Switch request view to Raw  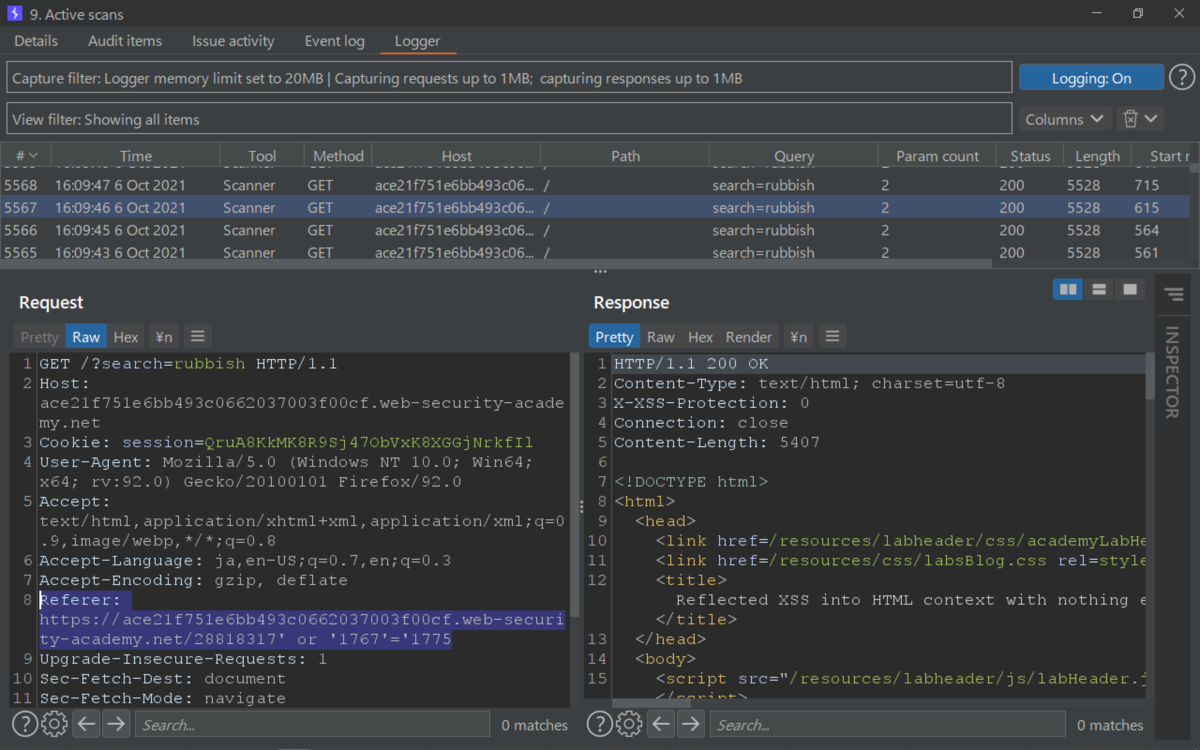click(86, 337)
